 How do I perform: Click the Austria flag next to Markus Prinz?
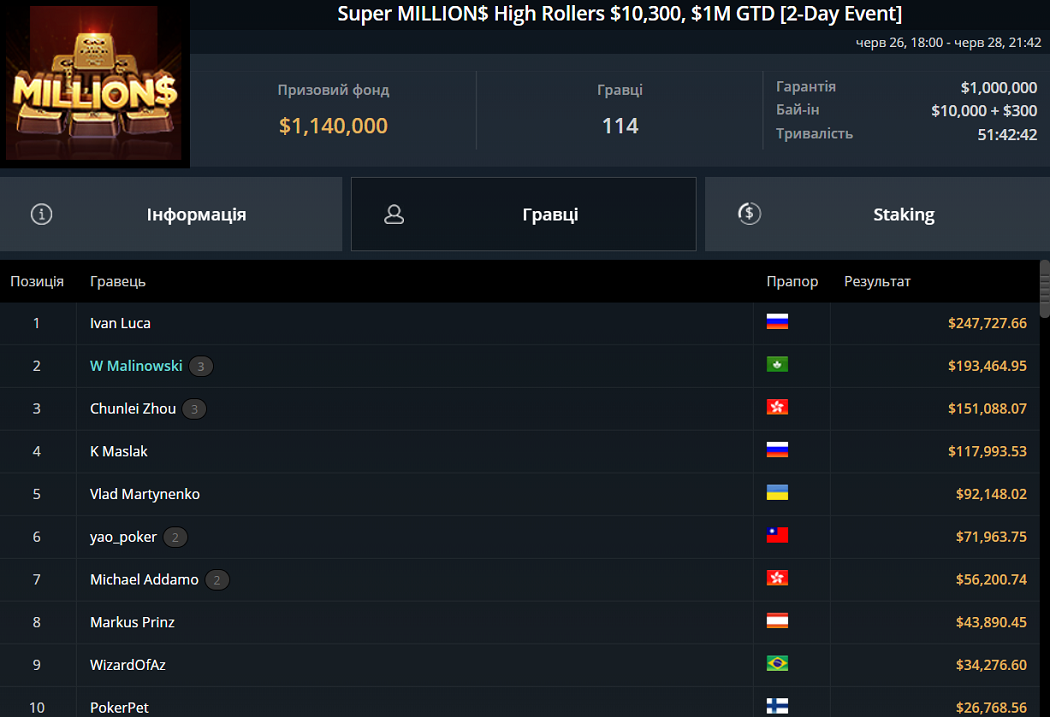(778, 620)
